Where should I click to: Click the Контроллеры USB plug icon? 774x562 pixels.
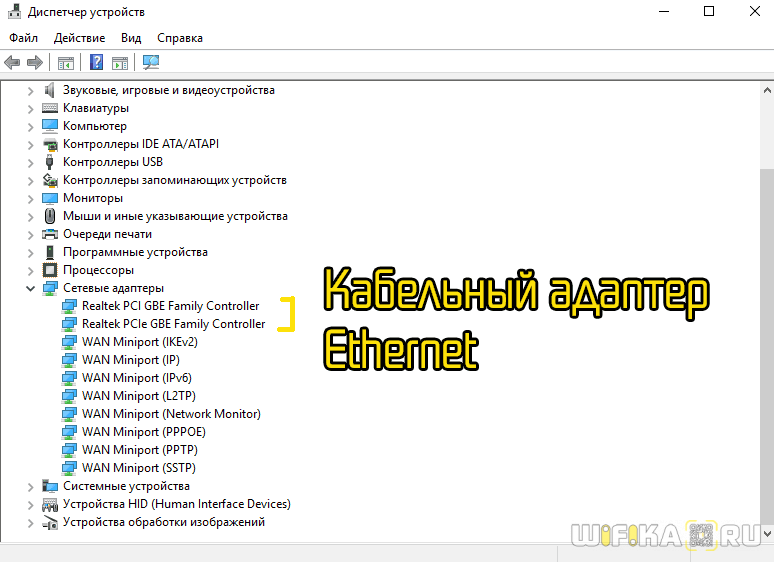tap(49, 162)
